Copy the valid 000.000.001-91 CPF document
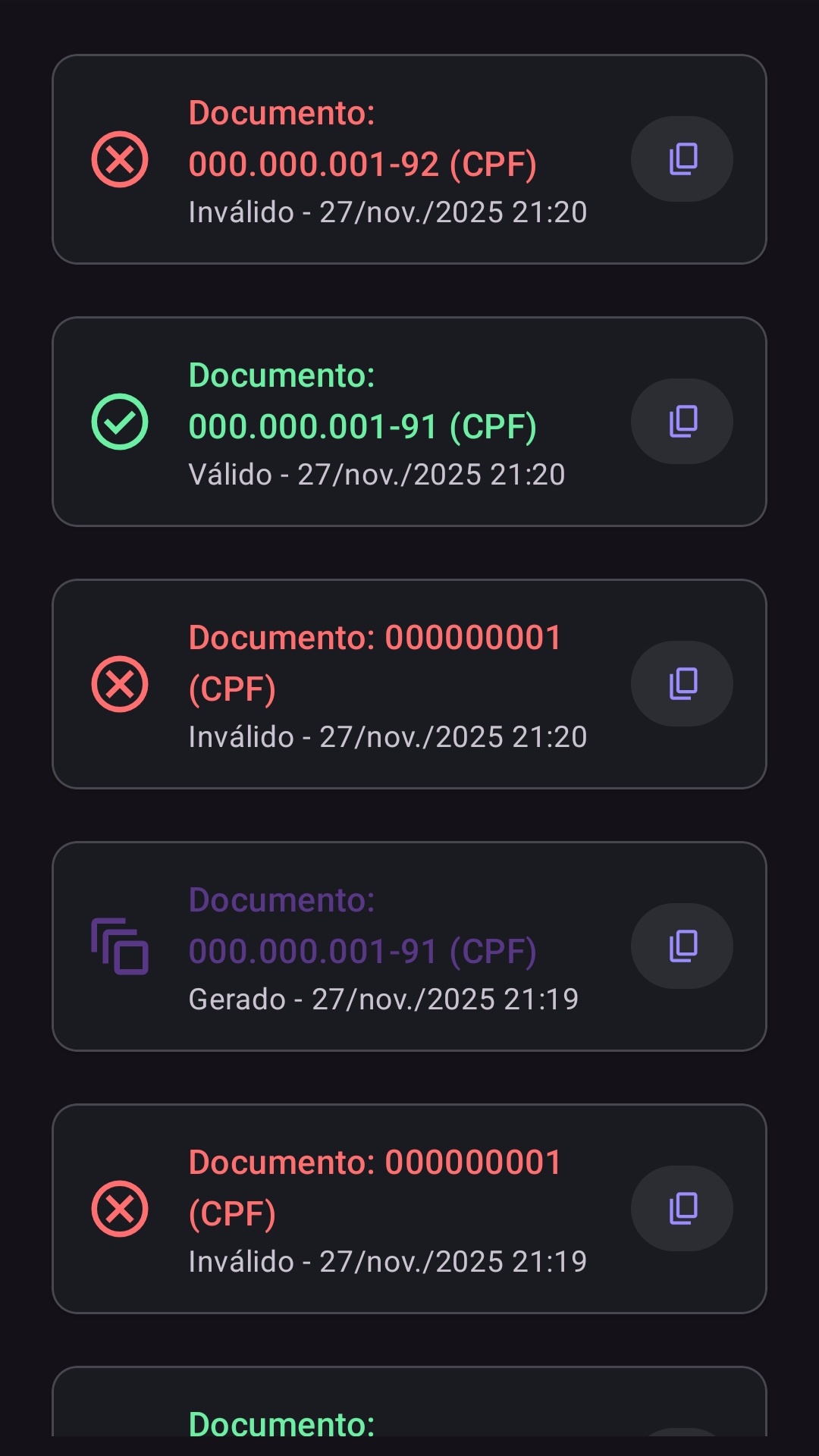 682,422
